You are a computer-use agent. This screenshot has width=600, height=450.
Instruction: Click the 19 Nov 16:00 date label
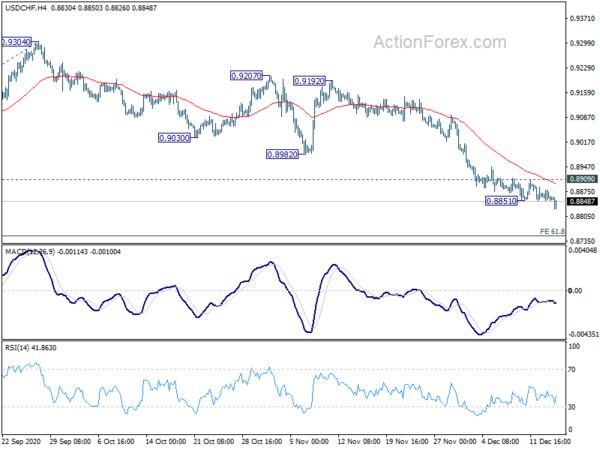pyautogui.click(x=407, y=441)
